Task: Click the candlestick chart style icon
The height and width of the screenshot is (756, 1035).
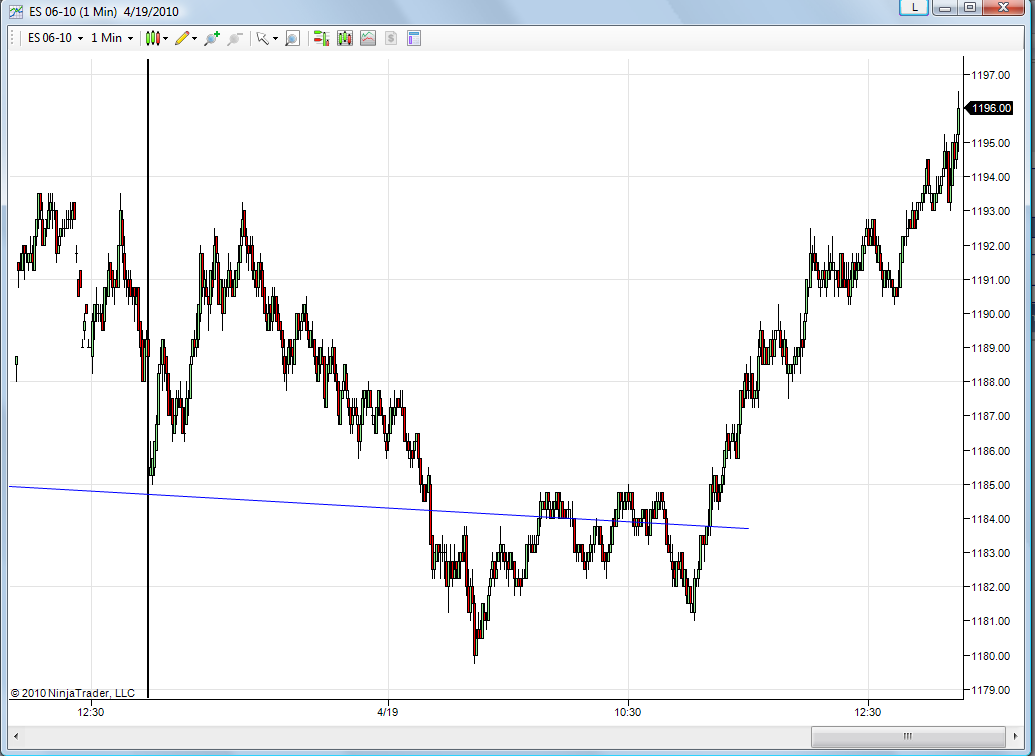Action: coord(152,38)
